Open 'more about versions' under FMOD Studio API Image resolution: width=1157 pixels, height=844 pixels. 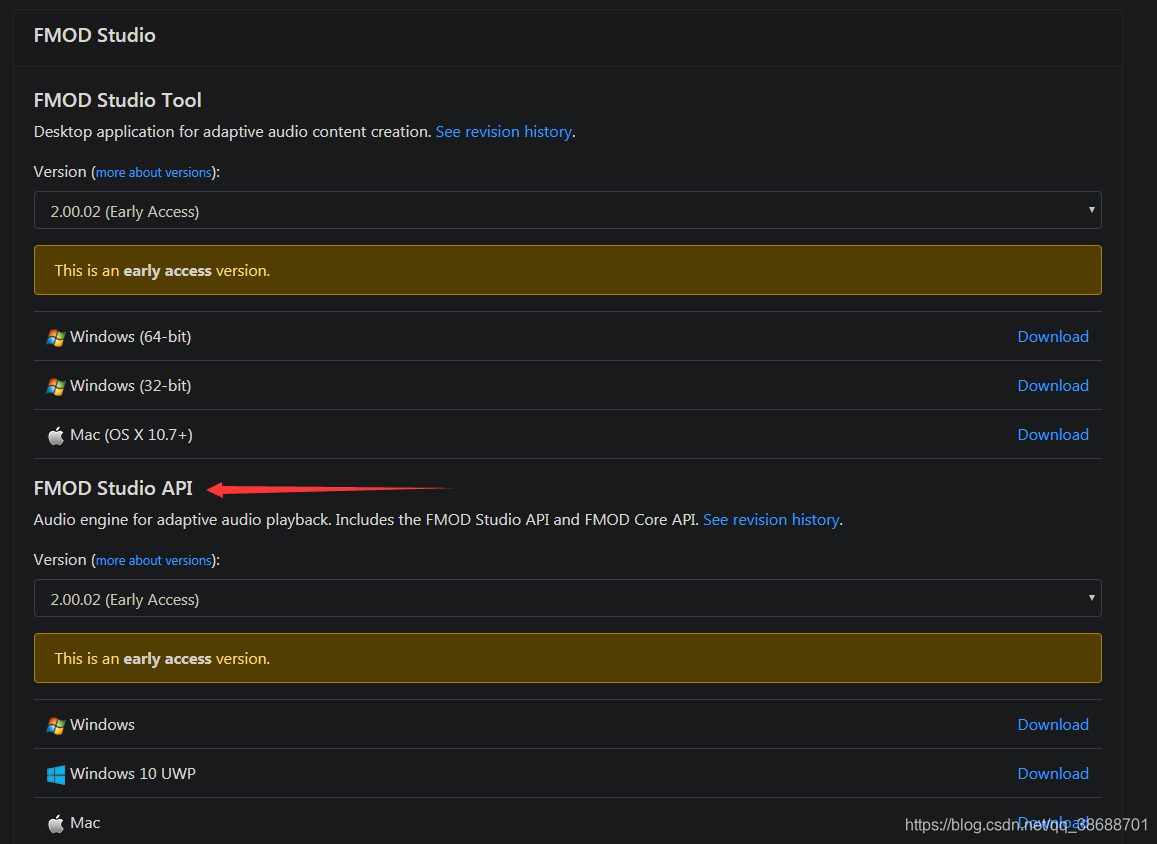tap(153, 561)
